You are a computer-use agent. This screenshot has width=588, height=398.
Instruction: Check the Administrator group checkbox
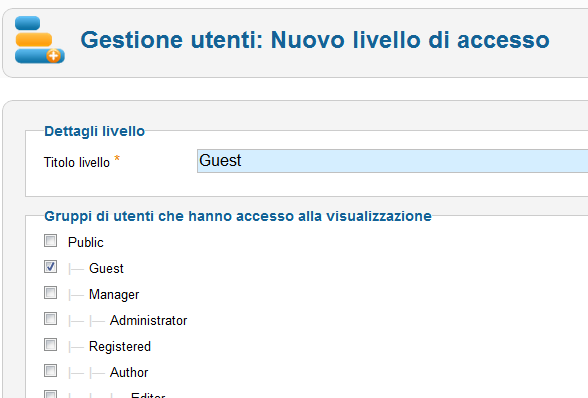click(x=51, y=319)
